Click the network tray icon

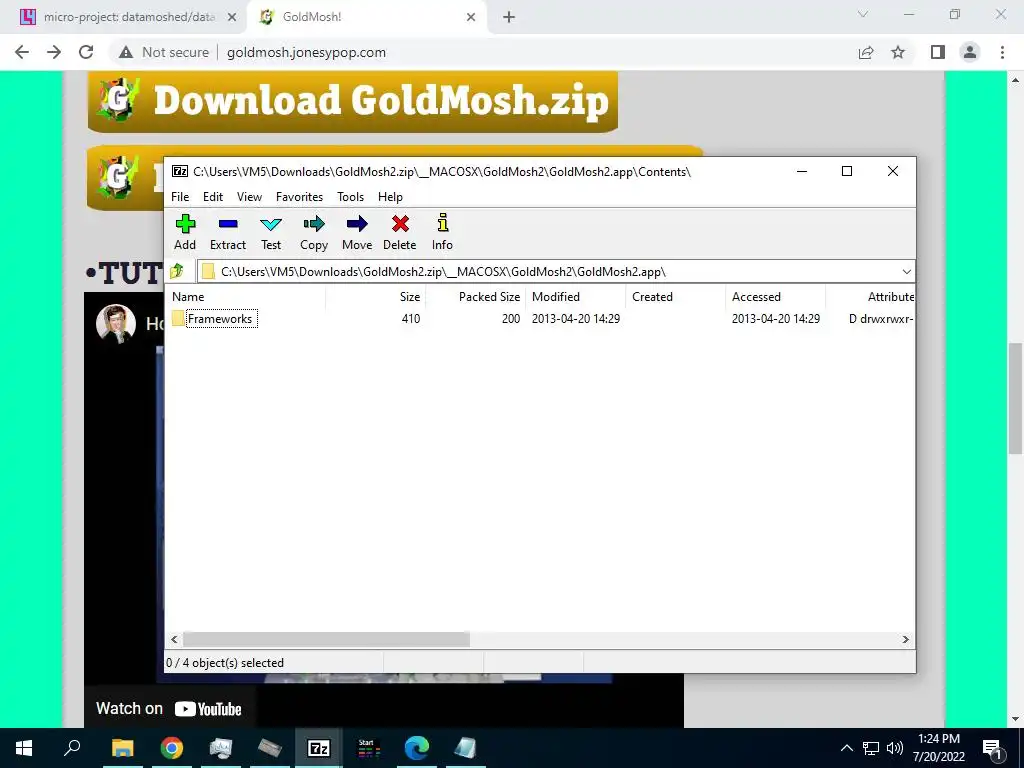pos(871,748)
